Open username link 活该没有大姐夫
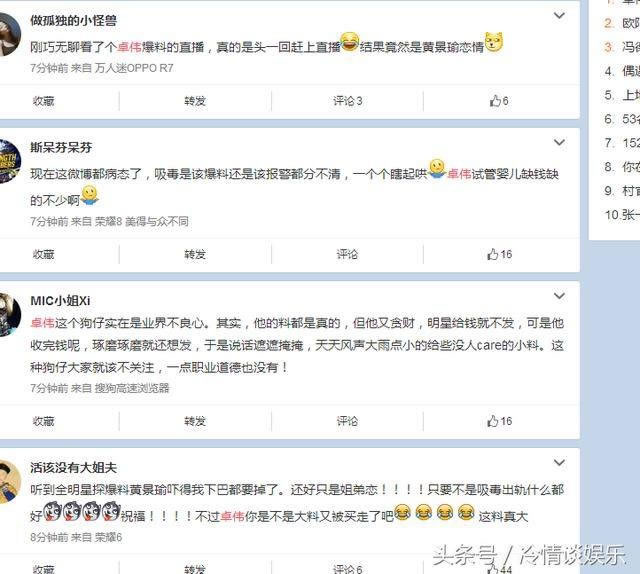This screenshot has width=640, height=574. [73, 467]
